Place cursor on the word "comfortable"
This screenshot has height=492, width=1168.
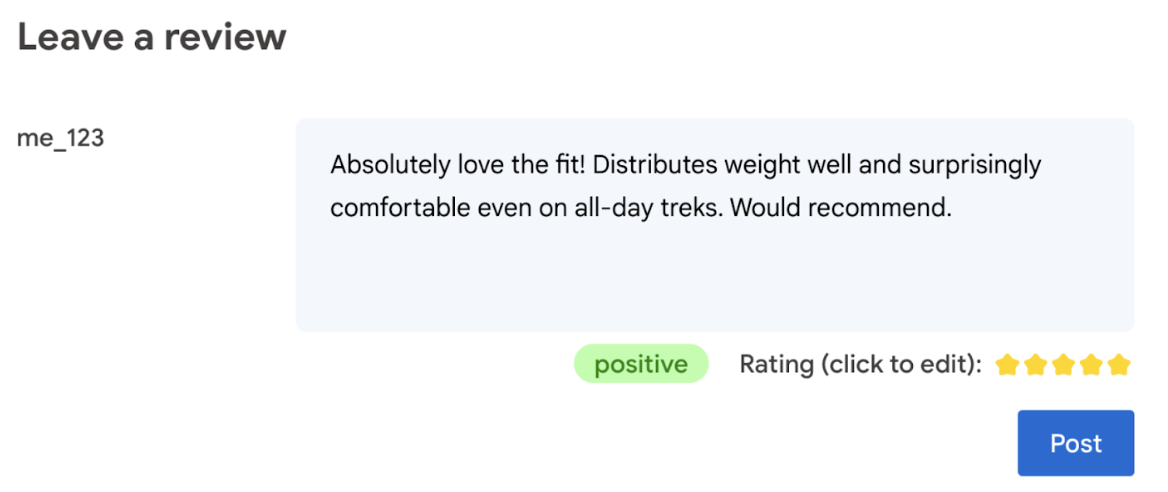click(390, 209)
